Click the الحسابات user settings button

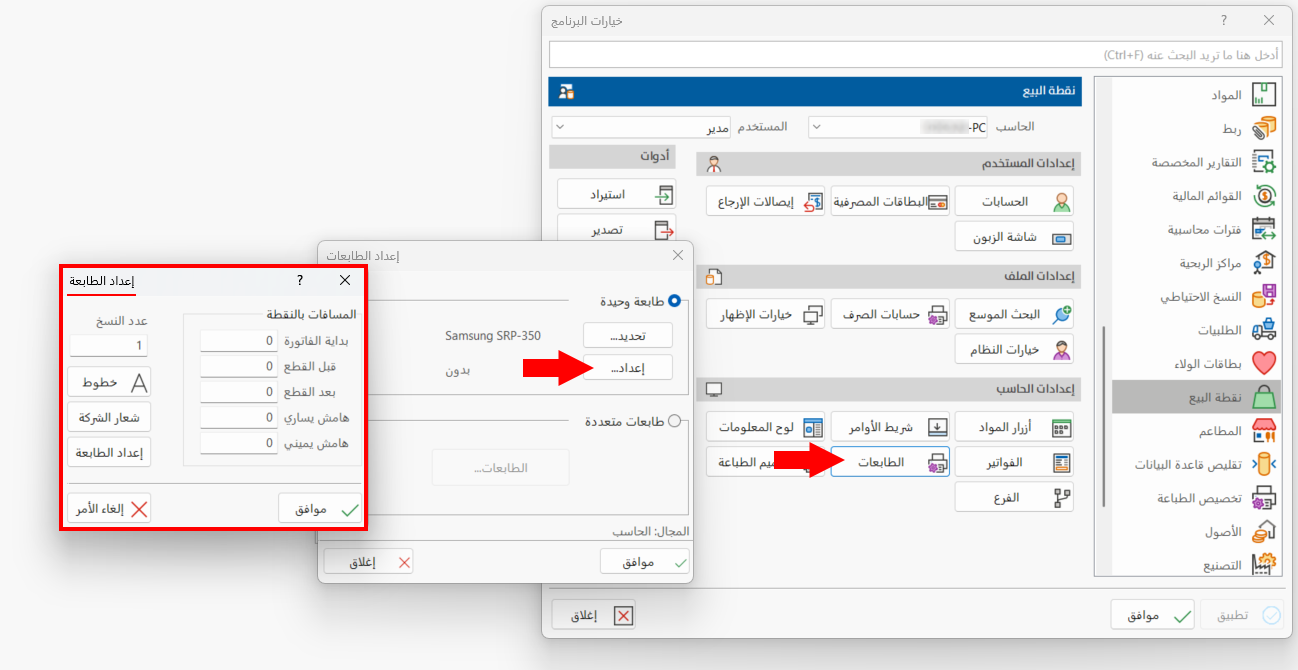click(x=1014, y=202)
